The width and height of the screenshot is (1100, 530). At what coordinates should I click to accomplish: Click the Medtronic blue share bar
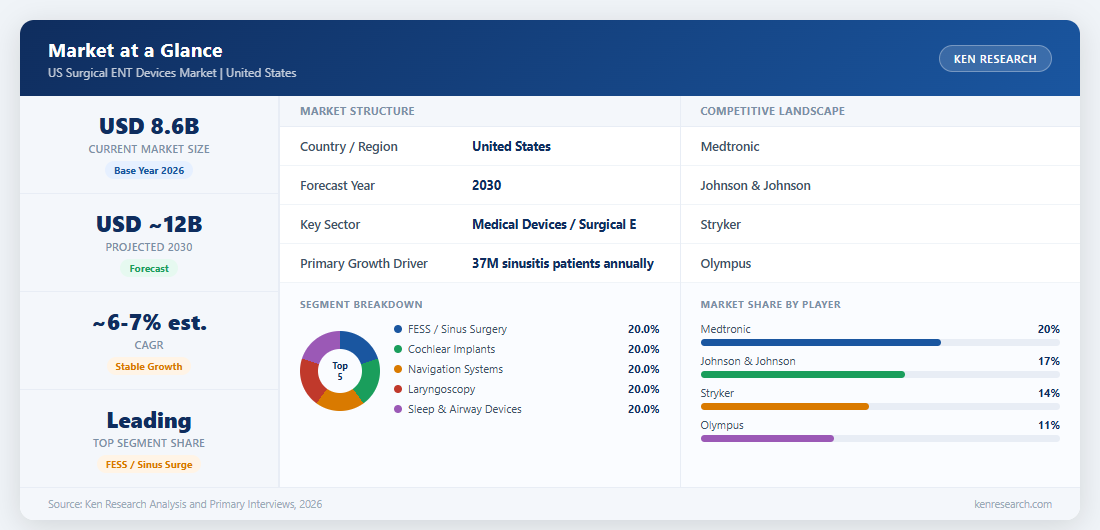(821, 343)
